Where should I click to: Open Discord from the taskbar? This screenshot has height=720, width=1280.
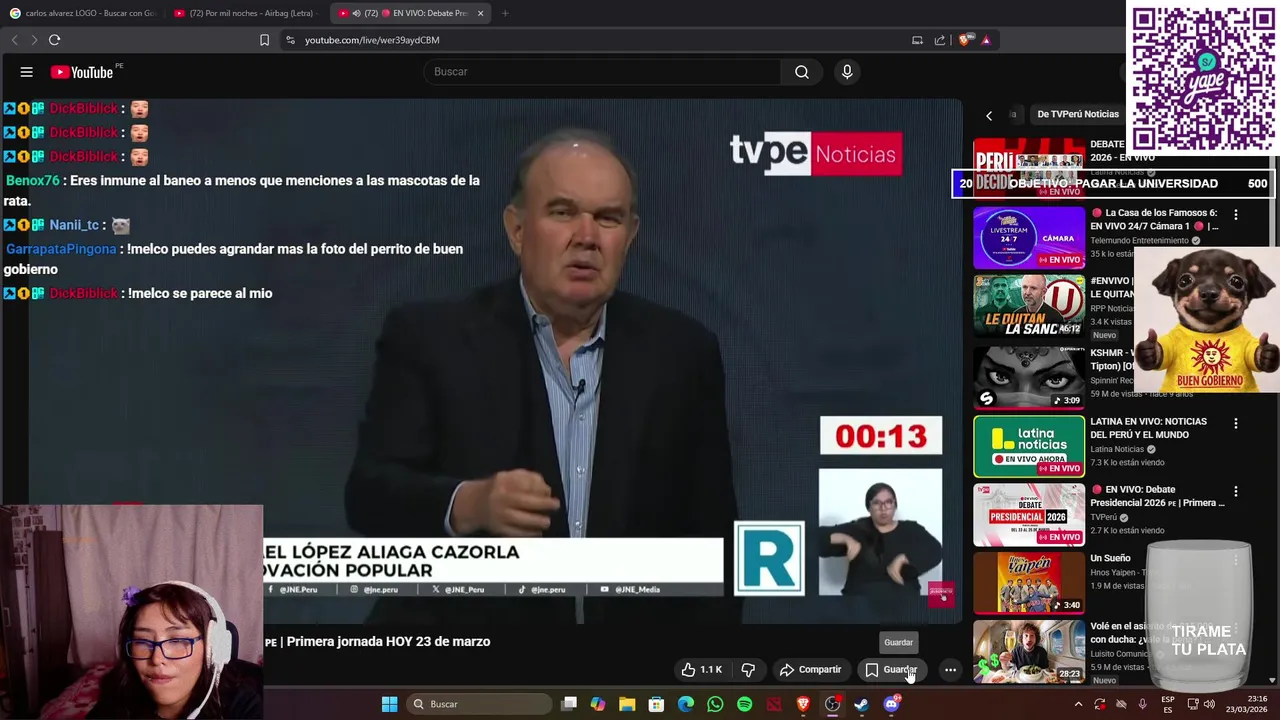pos(891,704)
